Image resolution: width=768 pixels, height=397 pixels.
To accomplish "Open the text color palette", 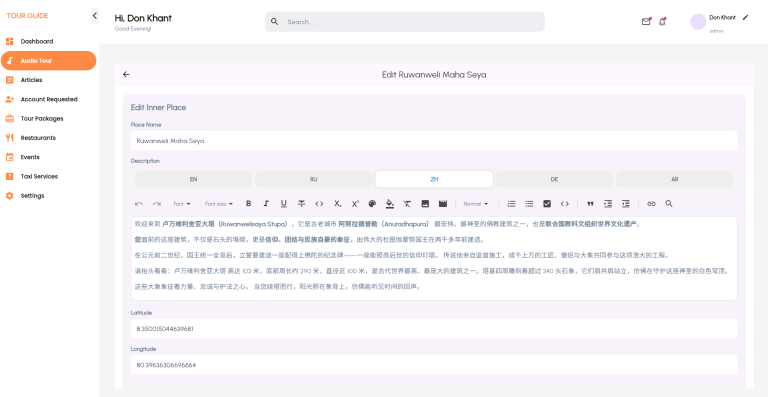I will [x=372, y=204].
